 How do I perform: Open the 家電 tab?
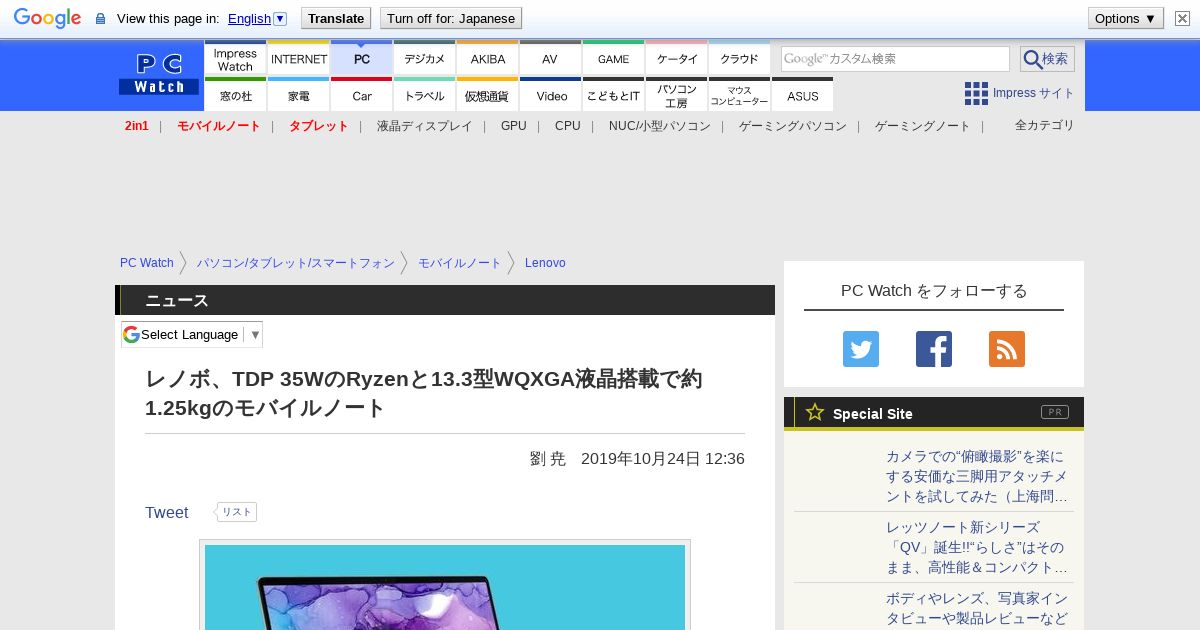(x=299, y=95)
